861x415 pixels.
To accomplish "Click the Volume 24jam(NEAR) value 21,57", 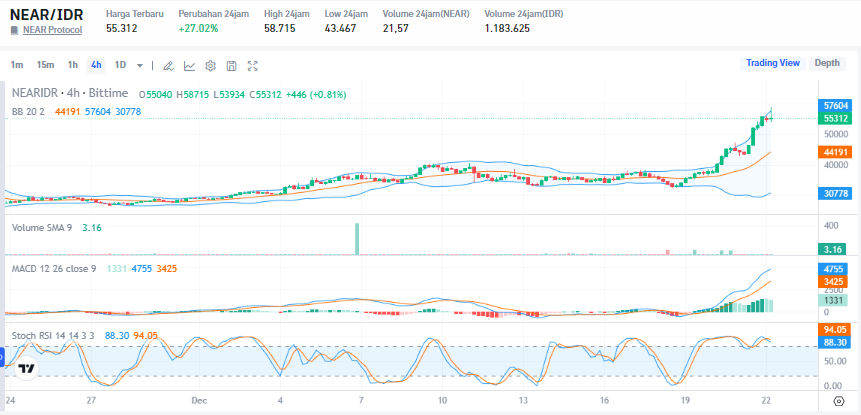I will click(x=395, y=29).
